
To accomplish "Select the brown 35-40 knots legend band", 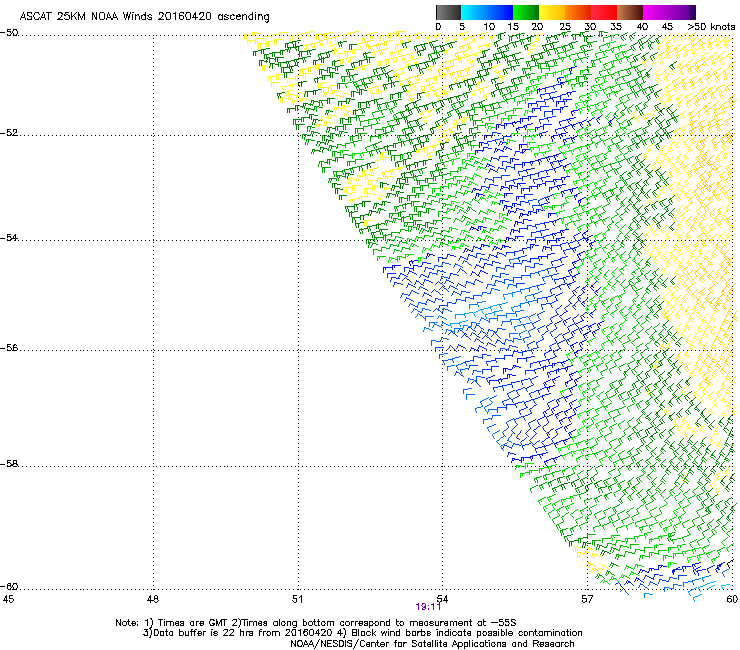I will pyautogui.click(x=630, y=12).
